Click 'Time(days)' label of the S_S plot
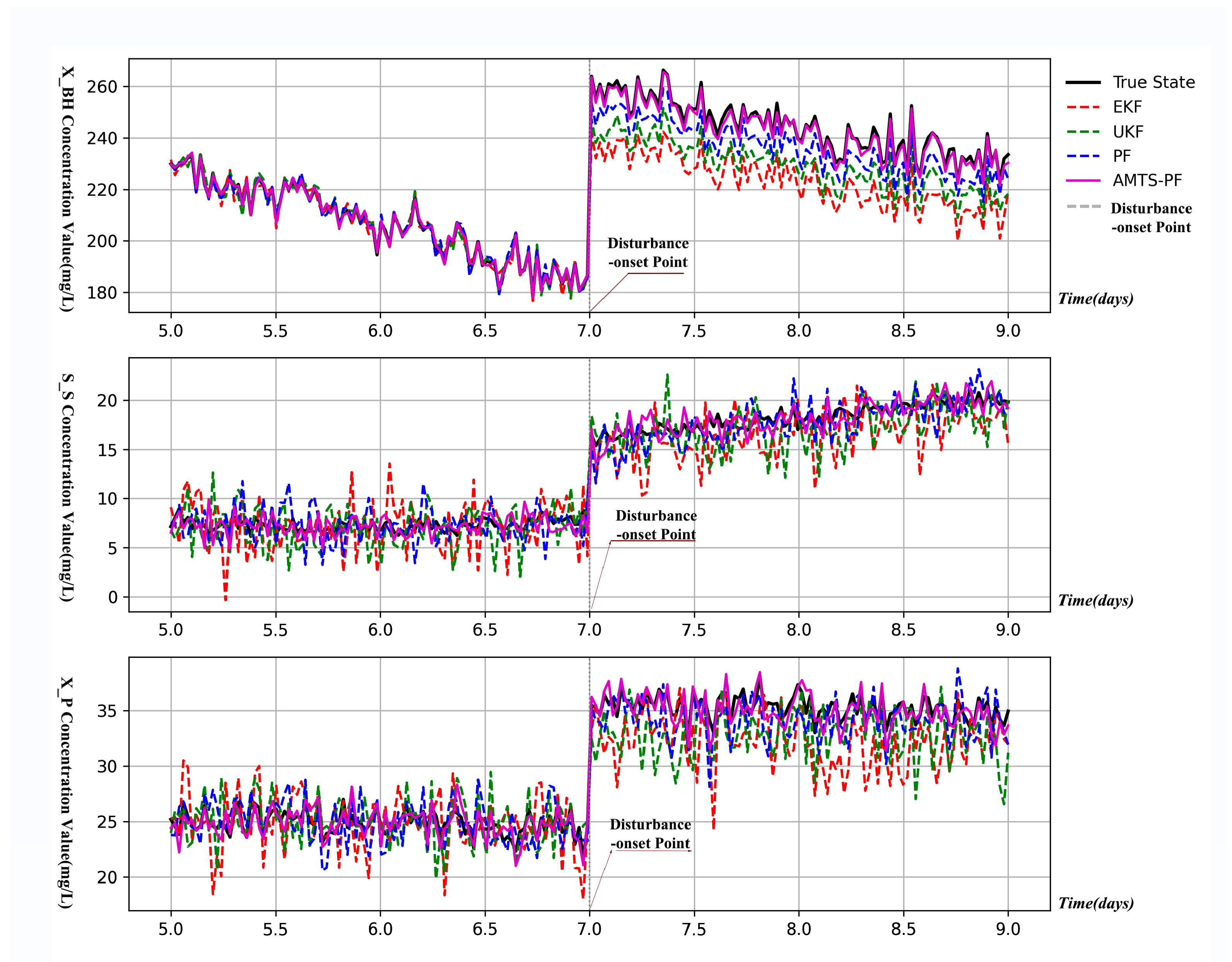 pos(1095,600)
